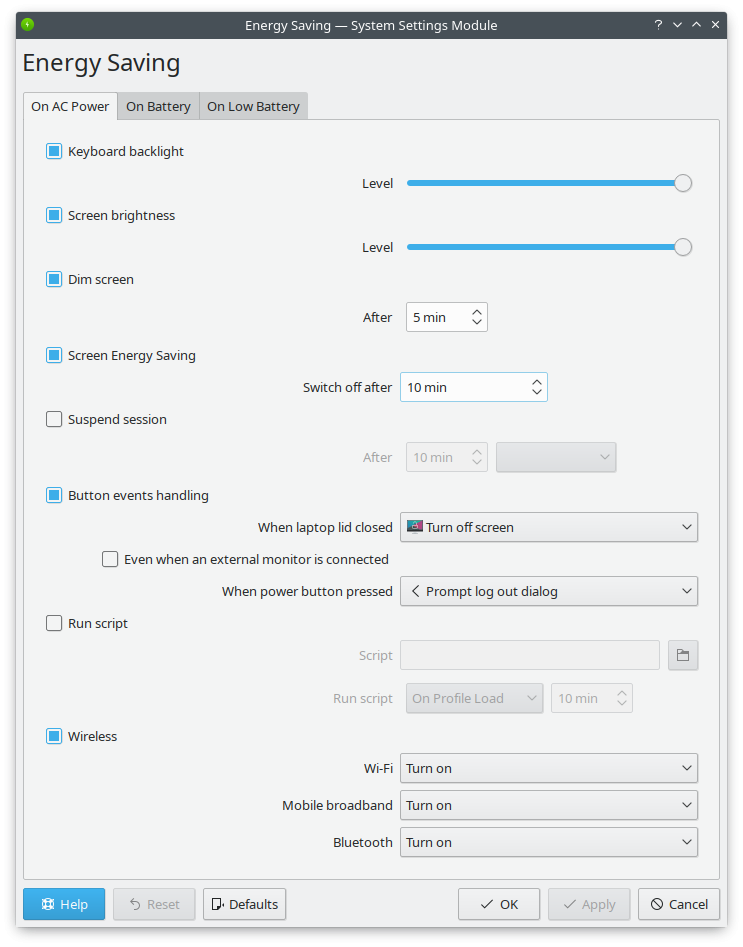Screen dimensions: 743x947
Task: Open the Bluetooth action dropdown
Action: (548, 842)
